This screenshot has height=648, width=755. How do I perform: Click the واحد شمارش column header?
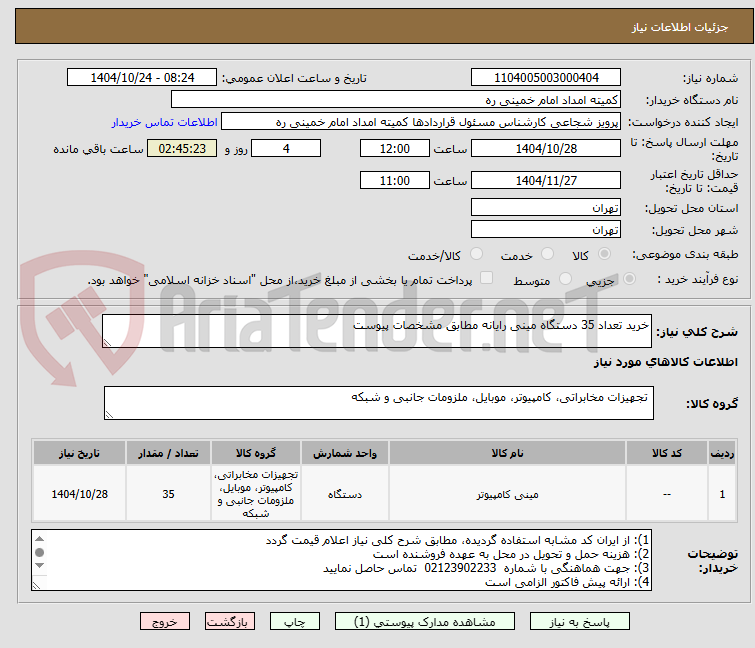tap(345, 453)
